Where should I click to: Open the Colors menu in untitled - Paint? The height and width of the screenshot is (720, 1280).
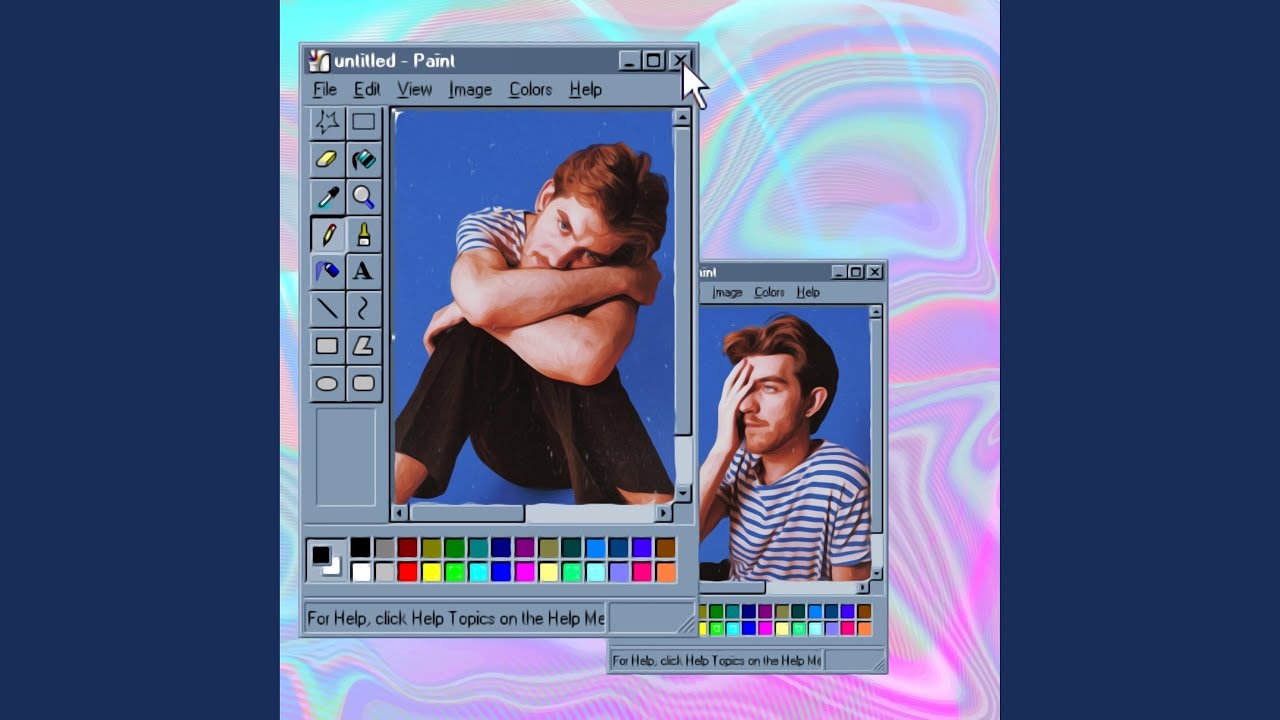(x=530, y=90)
